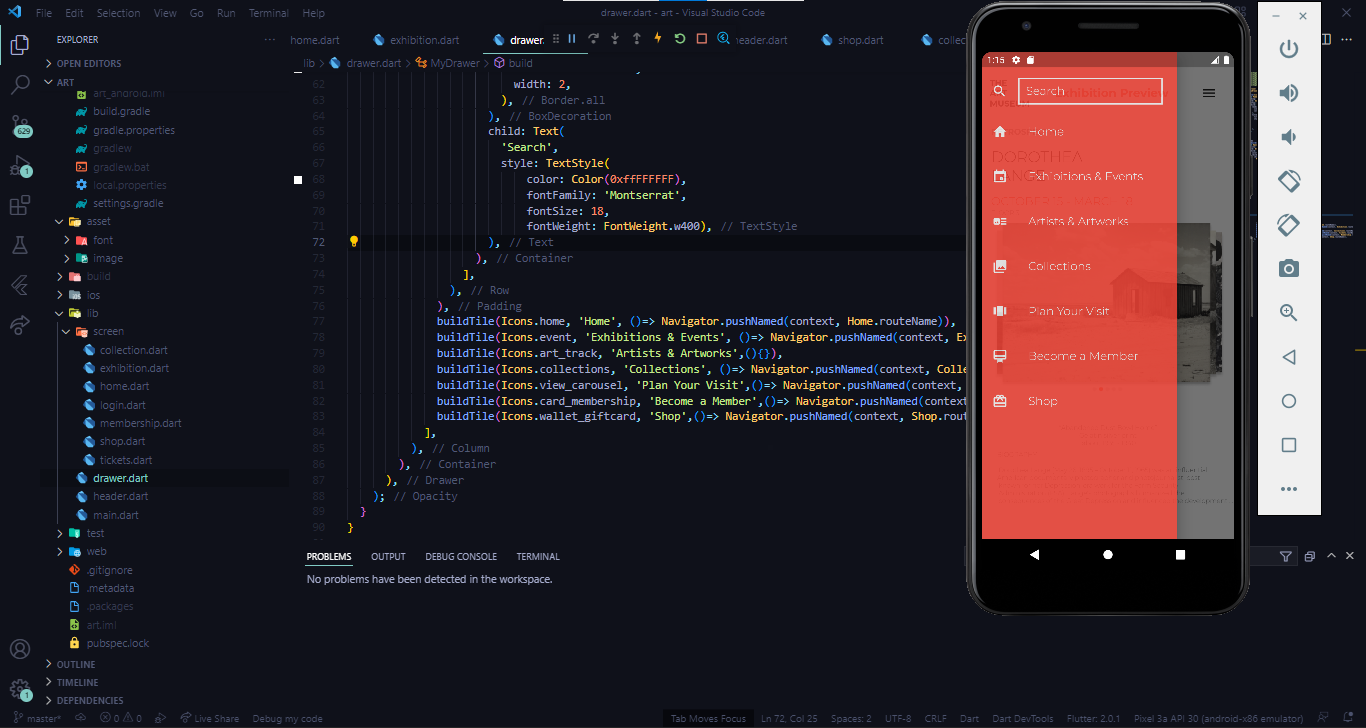
Task: Click the Pause icon in the debug toolbar
Action: click(571, 38)
